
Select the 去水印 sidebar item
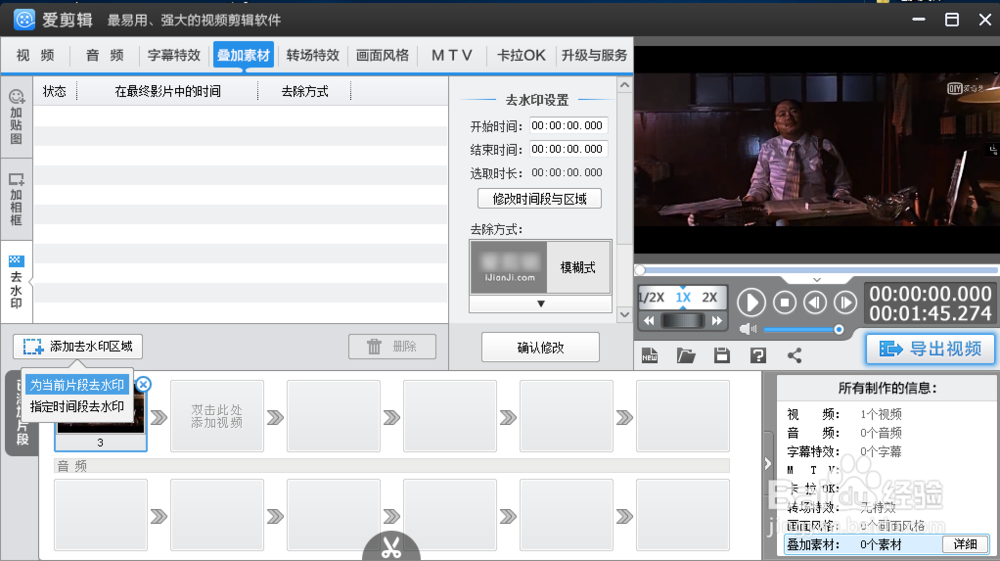pos(16,282)
